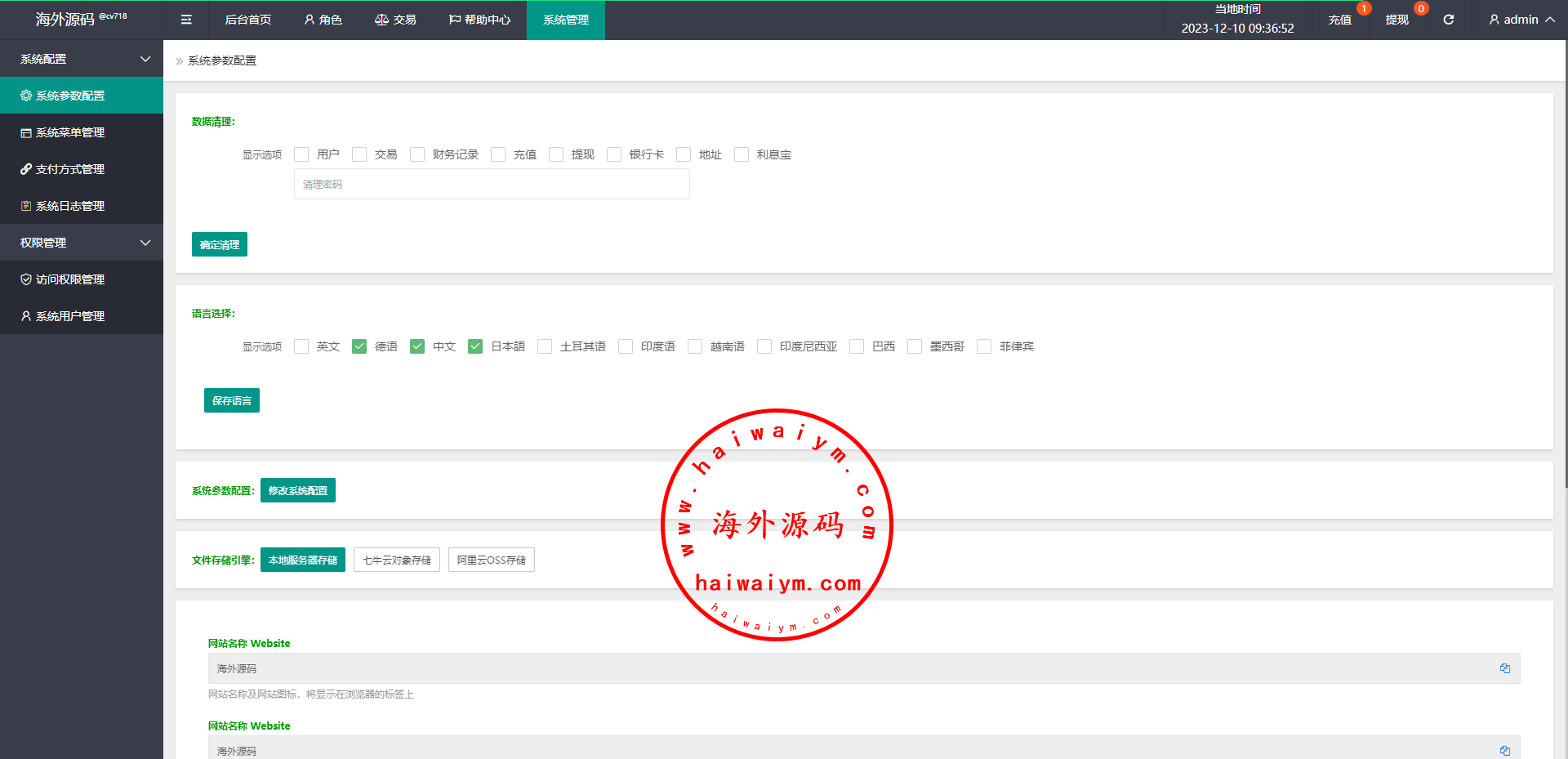Open 访问权限管理 shield item
This screenshot has height=759, width=1568.
click(x=70, y=279)
